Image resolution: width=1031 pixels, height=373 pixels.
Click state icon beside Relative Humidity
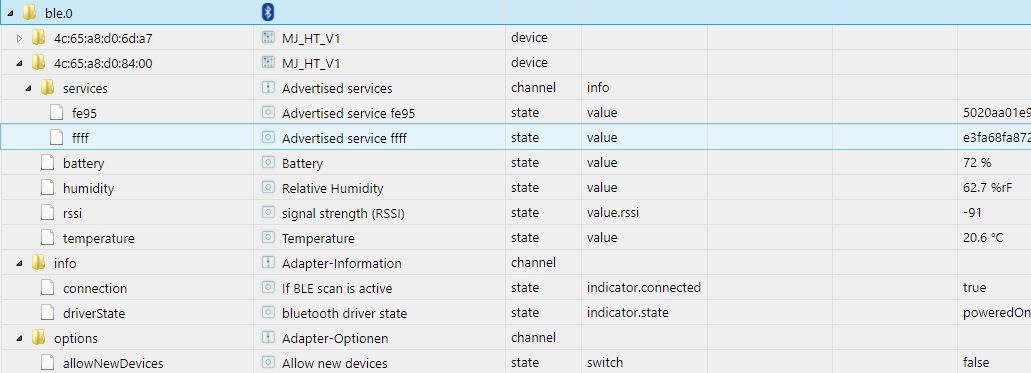268,187
